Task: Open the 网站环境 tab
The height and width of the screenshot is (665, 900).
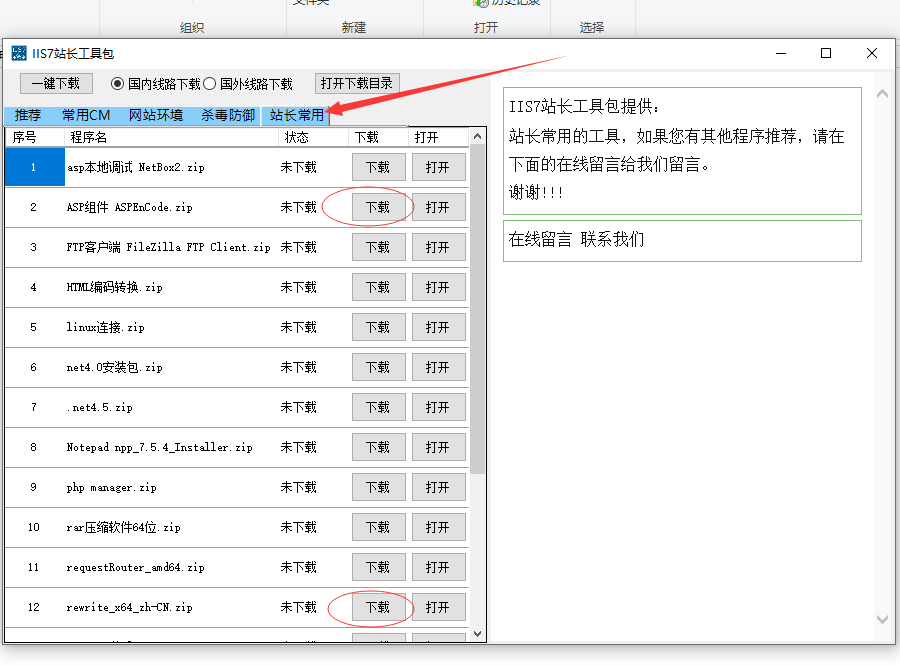Action: point(156,115)
